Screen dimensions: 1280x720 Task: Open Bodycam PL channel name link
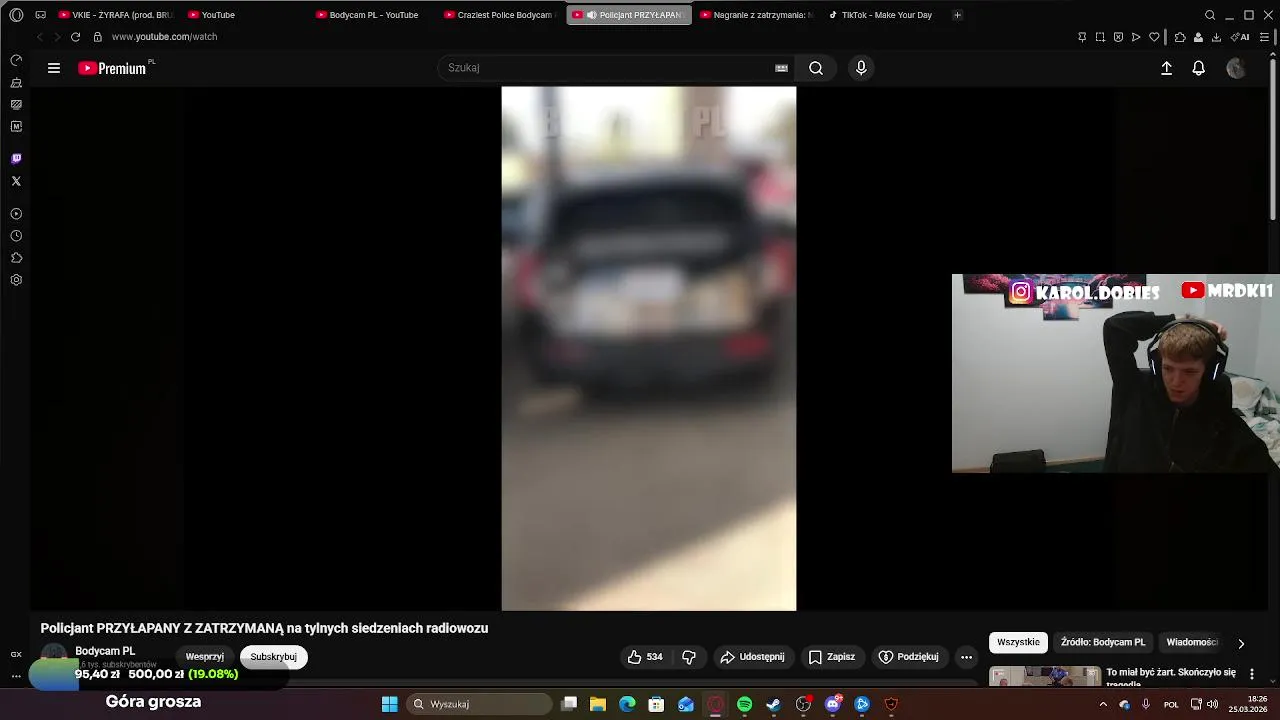pyautogui.click(x=105, y=651)
